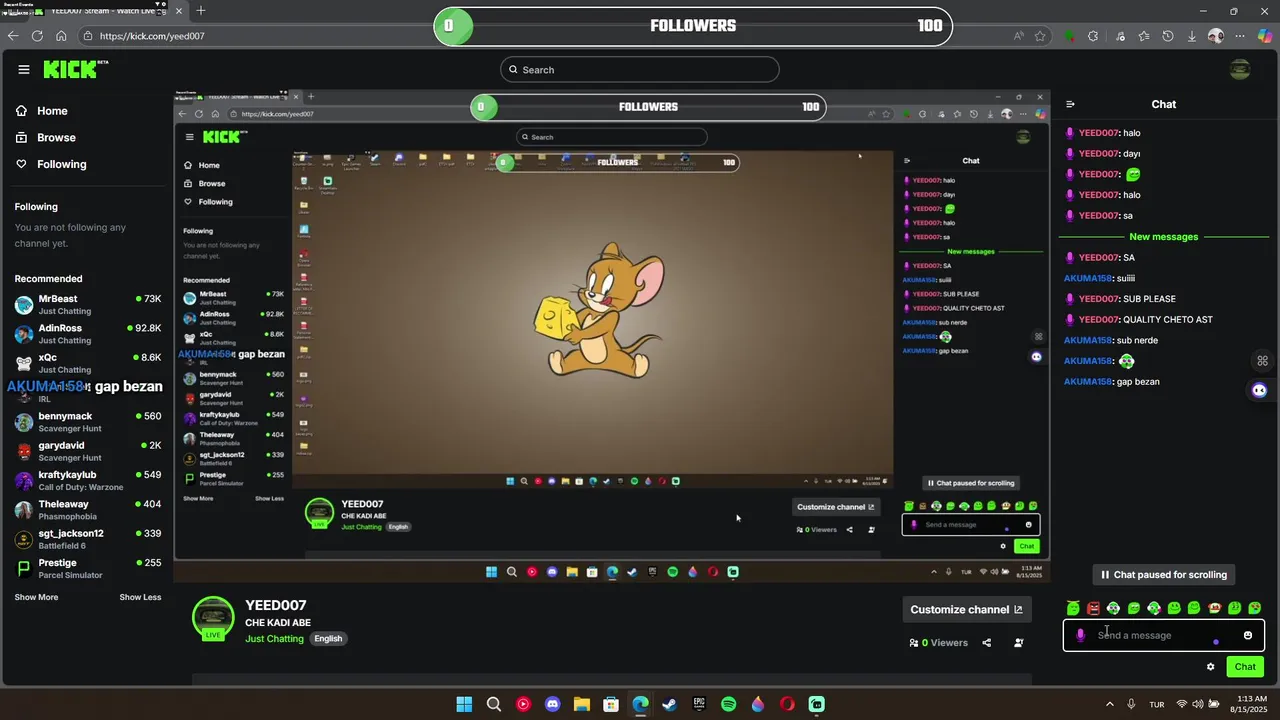Open Edge Settings and more menu
1280x720 pixels.
(1240, 36)
